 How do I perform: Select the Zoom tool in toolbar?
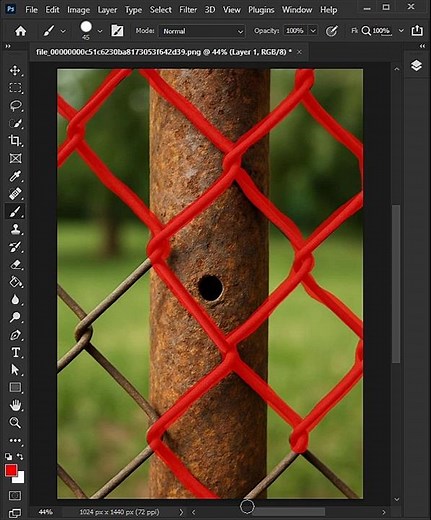coord(15,423)
